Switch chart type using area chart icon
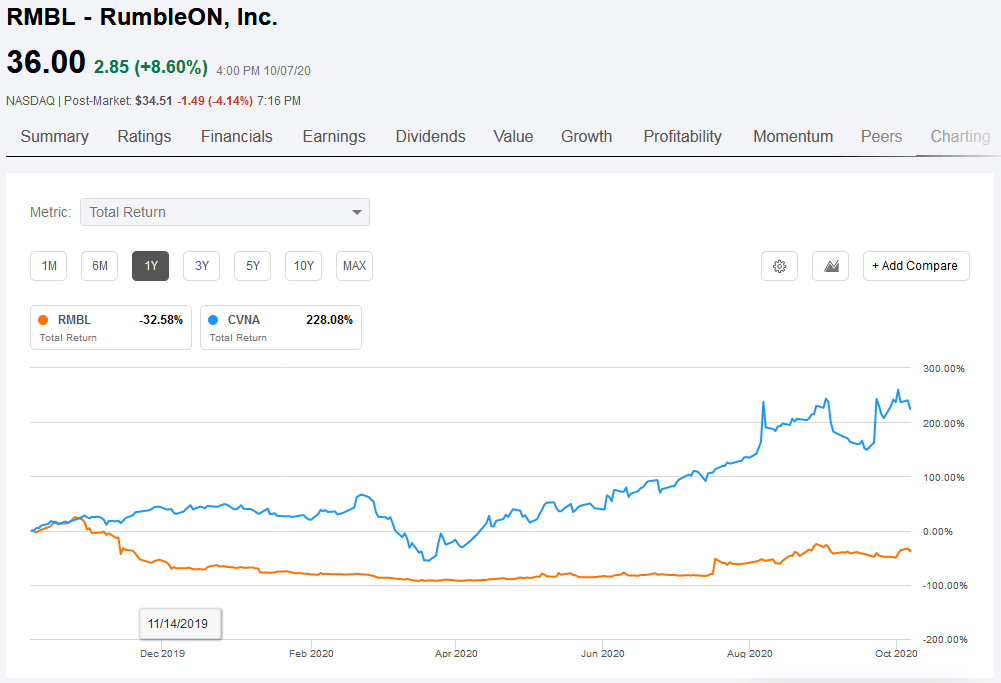The height and width of the screenshot is (683, 1001). [830, 266]
